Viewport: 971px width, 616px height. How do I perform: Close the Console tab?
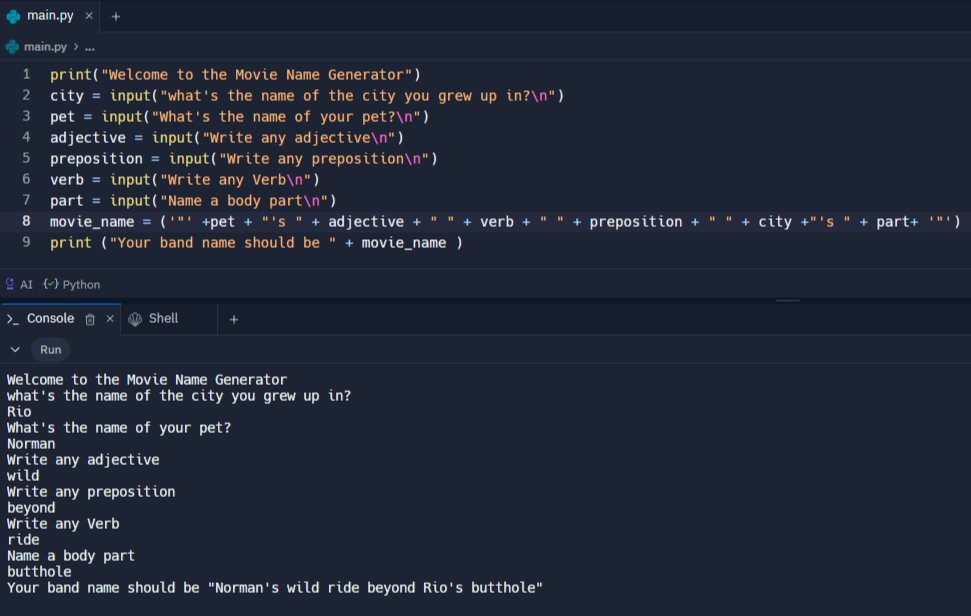pyautogui.click(x=110, y=319)
